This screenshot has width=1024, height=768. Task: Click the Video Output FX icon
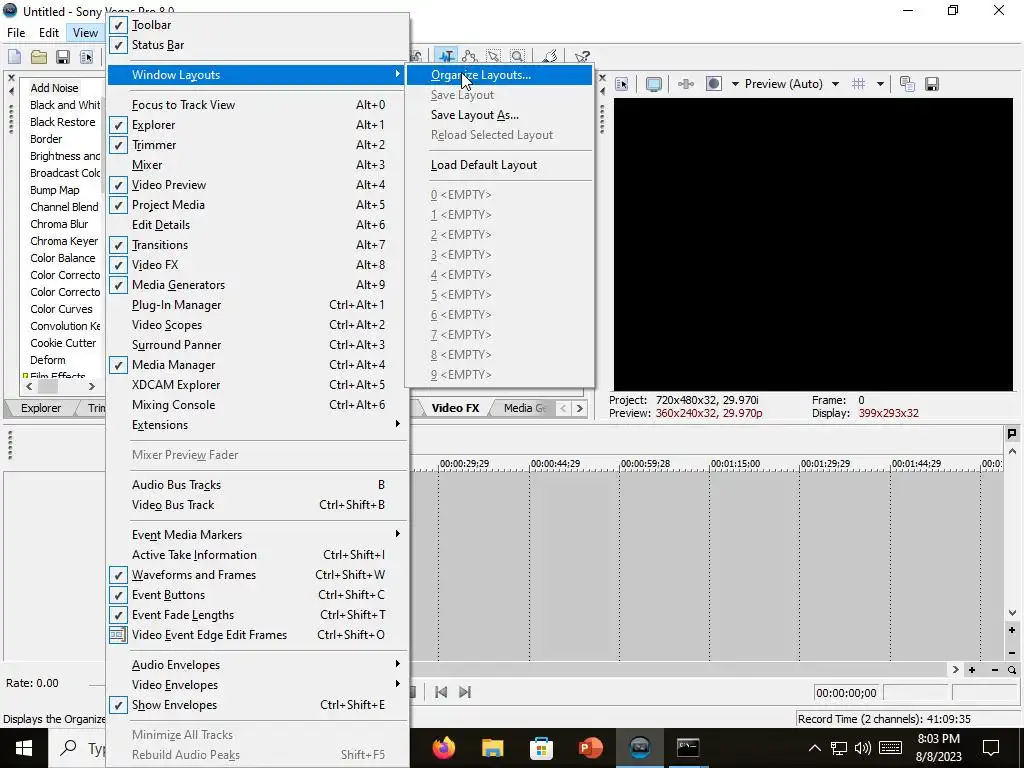point(686,84)
